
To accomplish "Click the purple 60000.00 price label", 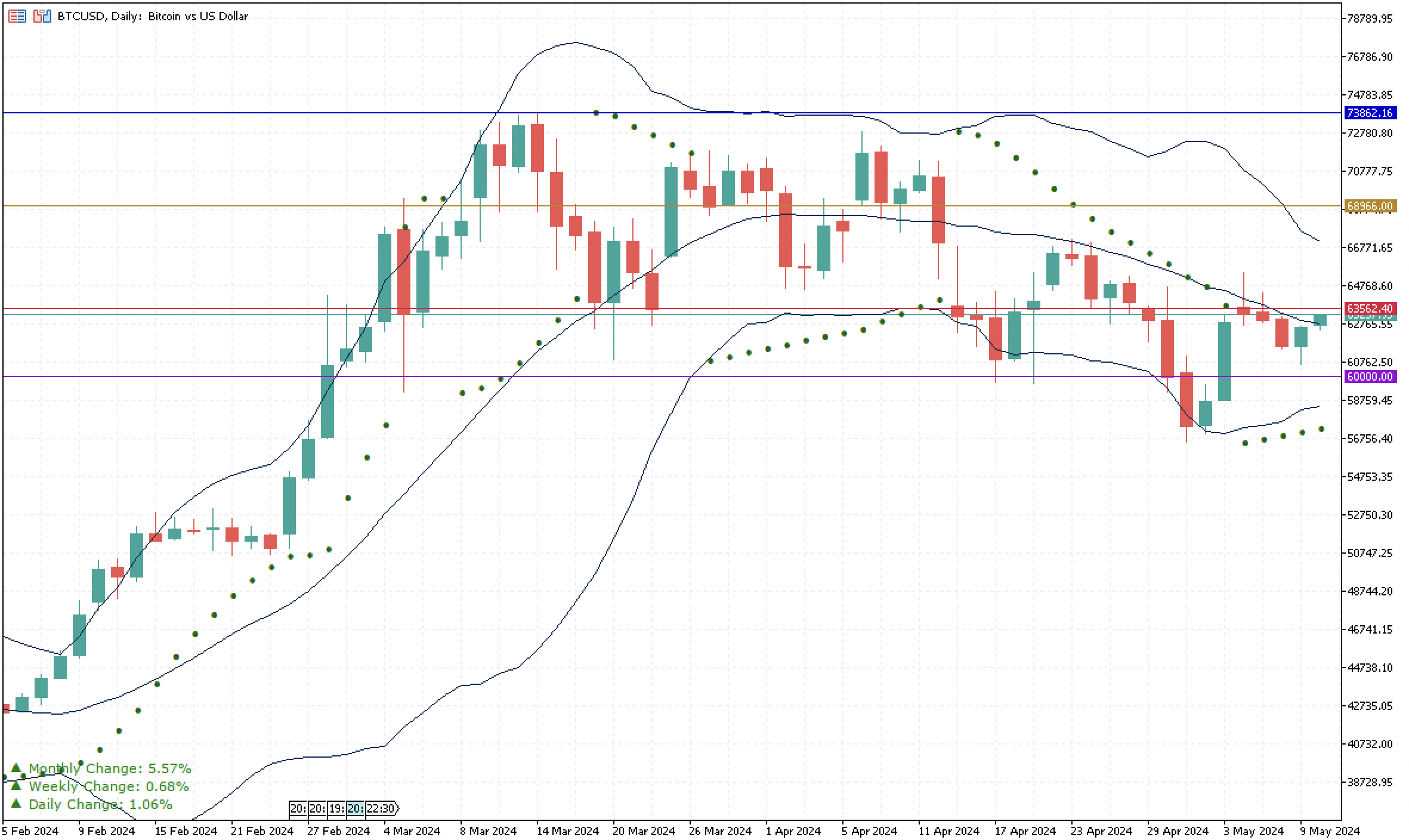I will click(1370, 376).
